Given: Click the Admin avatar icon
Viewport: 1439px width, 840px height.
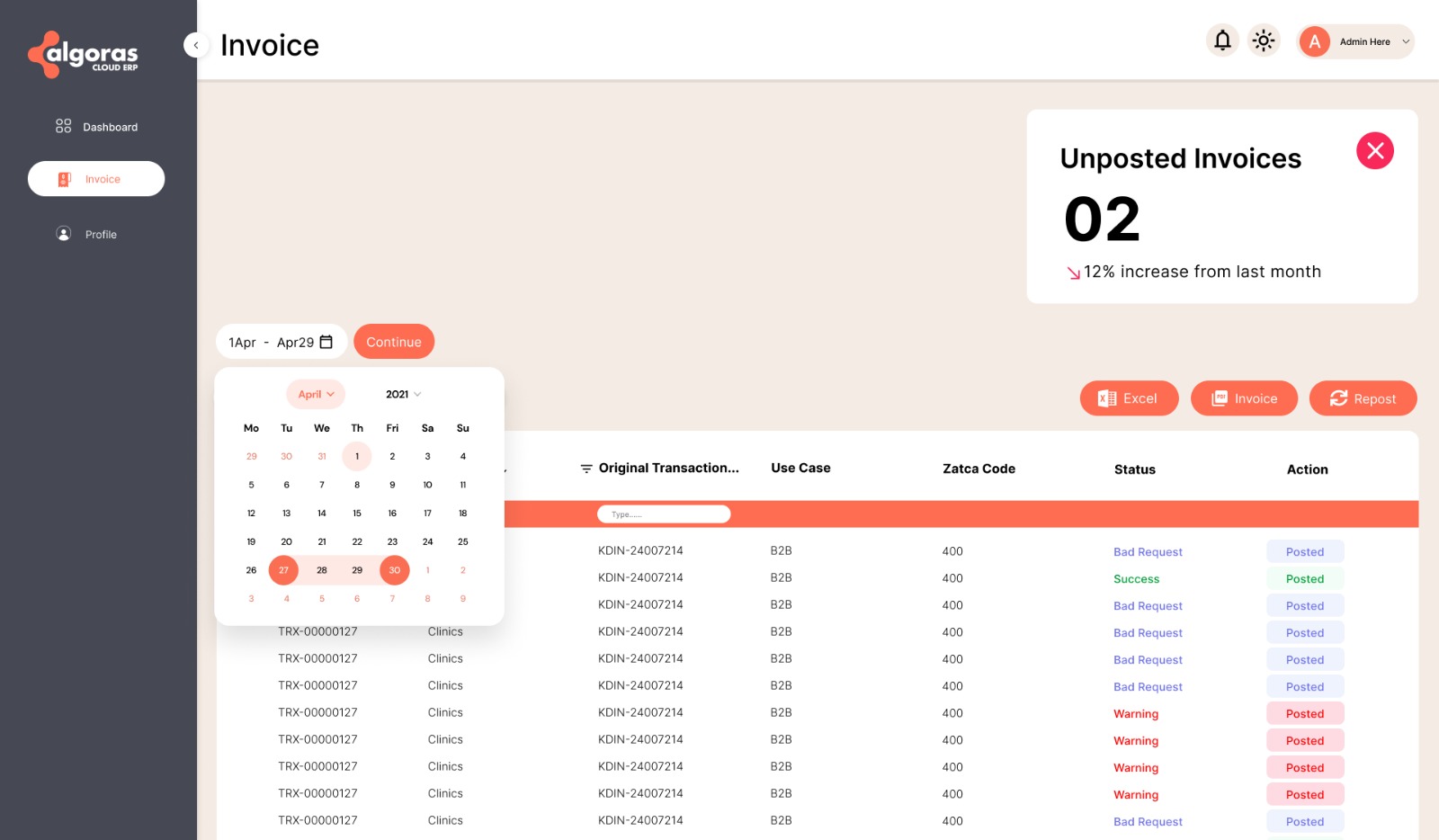Looking at the screenshot, I should point(1315,41).
